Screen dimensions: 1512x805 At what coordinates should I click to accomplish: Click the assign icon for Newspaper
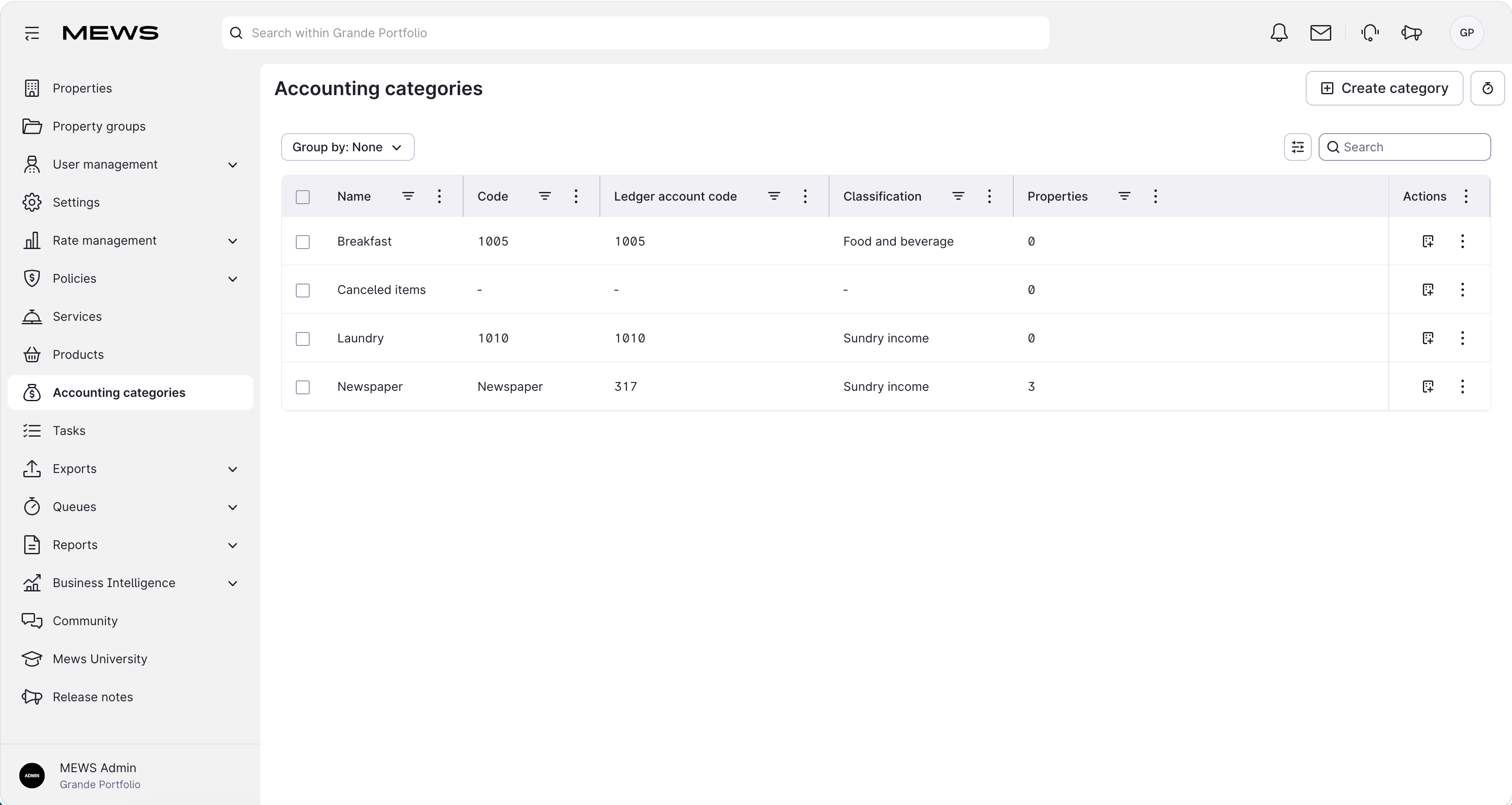pyautogui.click(x=1428, y=386)
